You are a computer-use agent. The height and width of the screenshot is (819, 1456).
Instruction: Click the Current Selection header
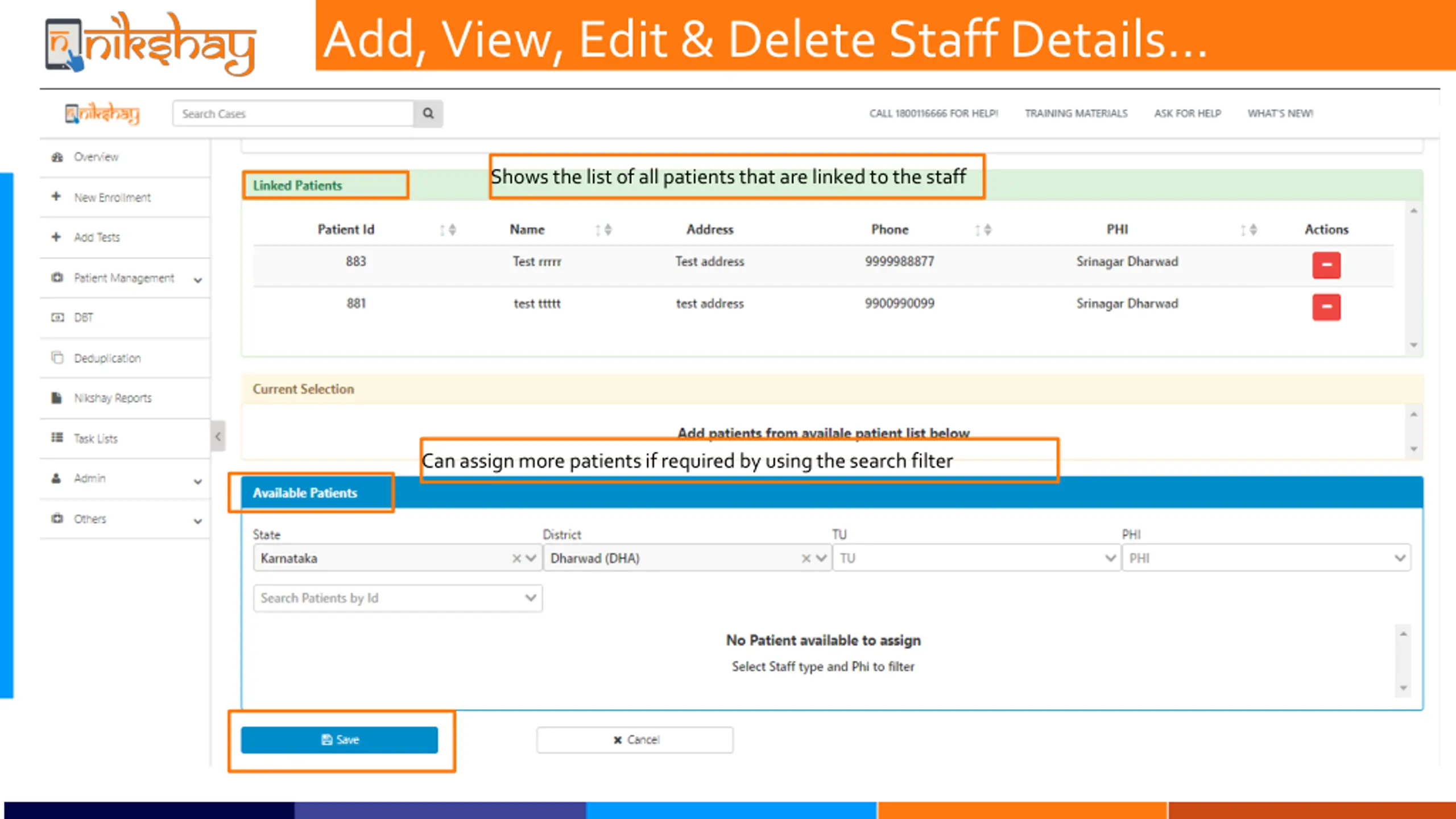[x=303, y=389]
